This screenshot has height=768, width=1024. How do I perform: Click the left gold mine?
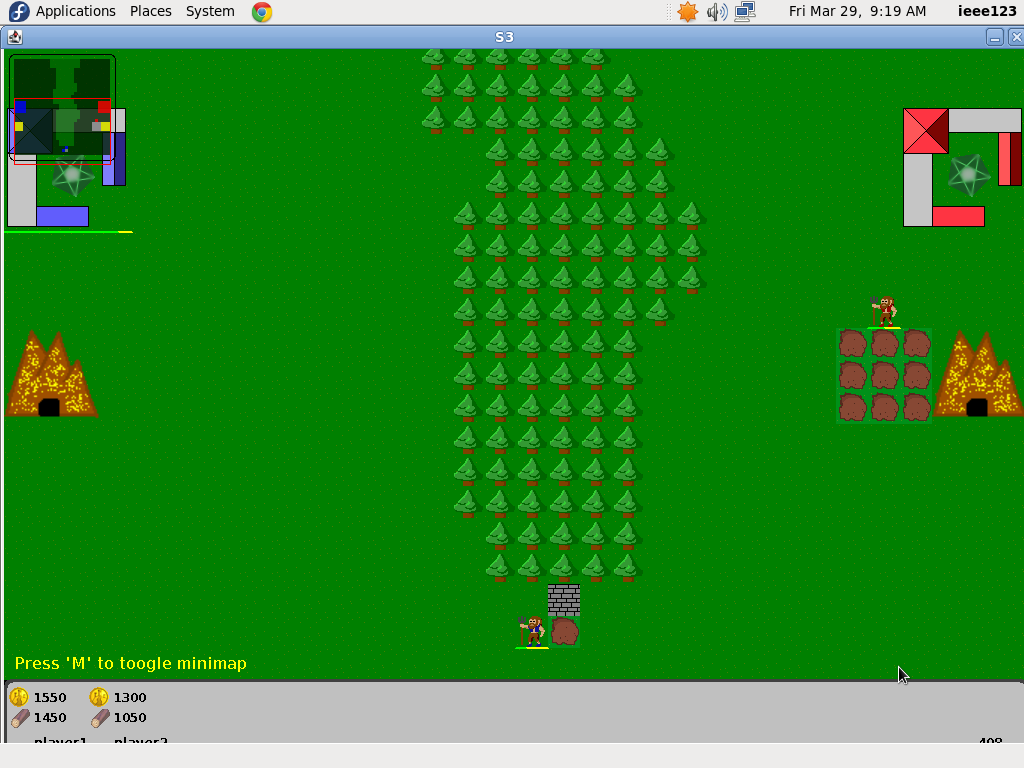pos(51,377)
